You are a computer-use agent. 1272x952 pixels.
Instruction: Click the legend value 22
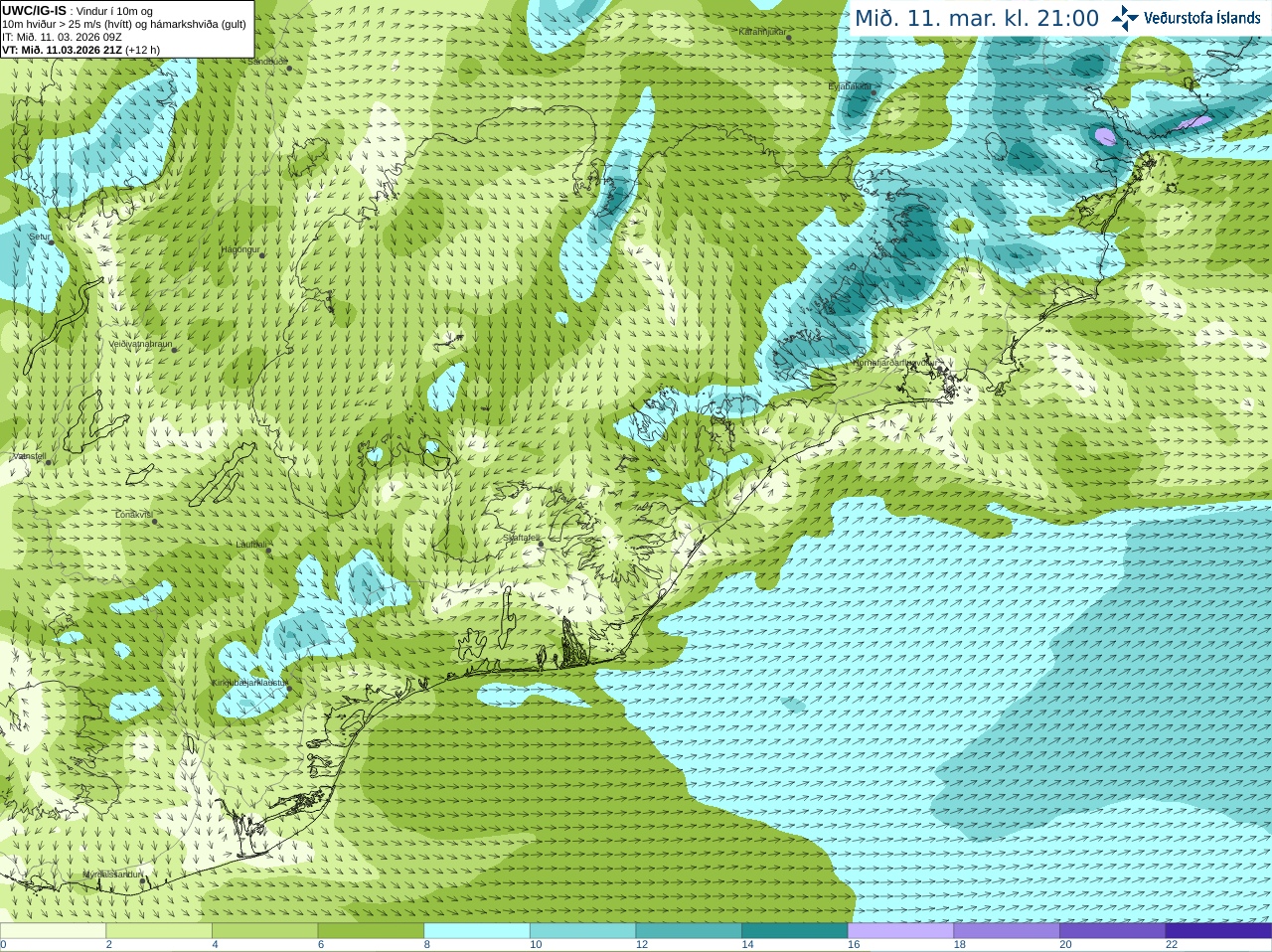coord(1172,945)
